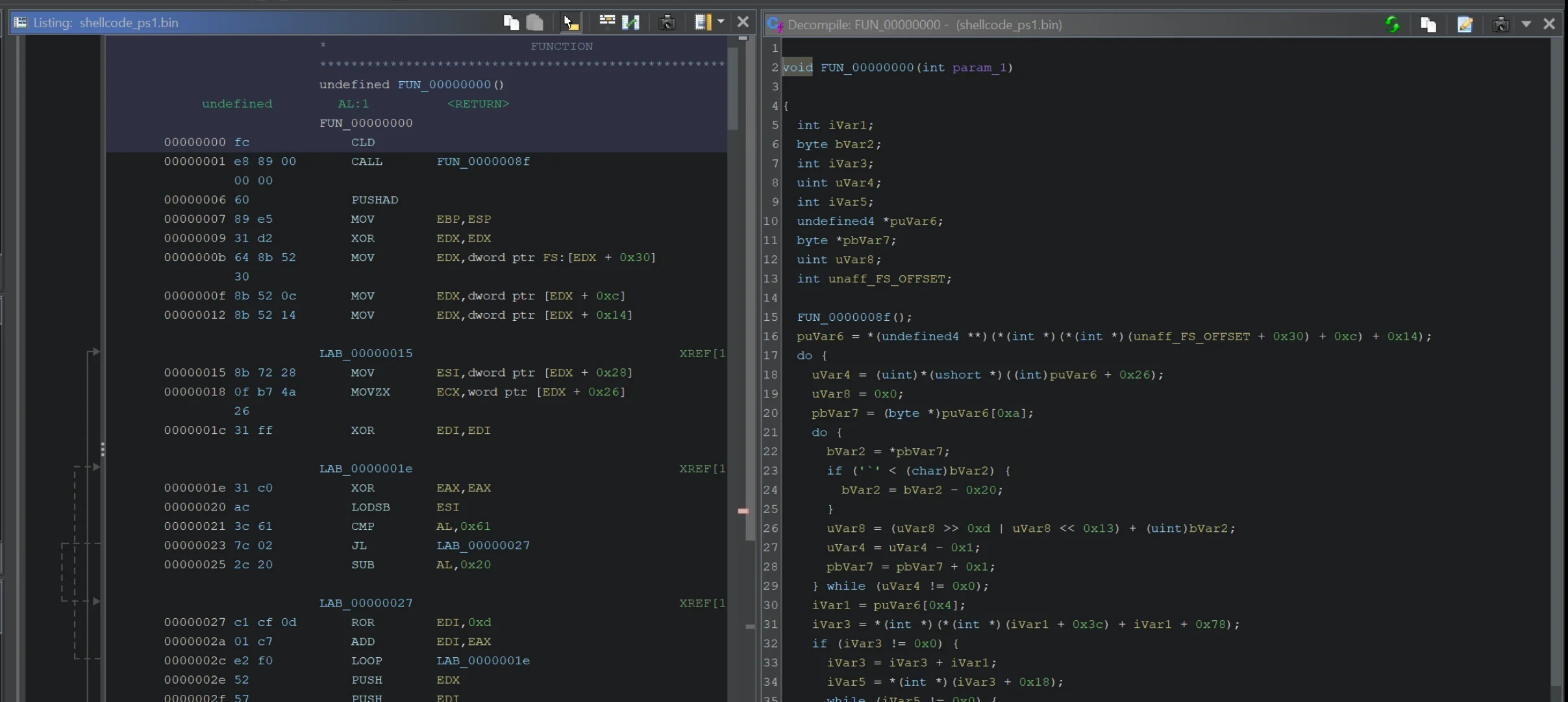Follow the XREF[1] link at LAB_0000001e
Viewport: 1568px width, 702px height.
click(701, 468)
